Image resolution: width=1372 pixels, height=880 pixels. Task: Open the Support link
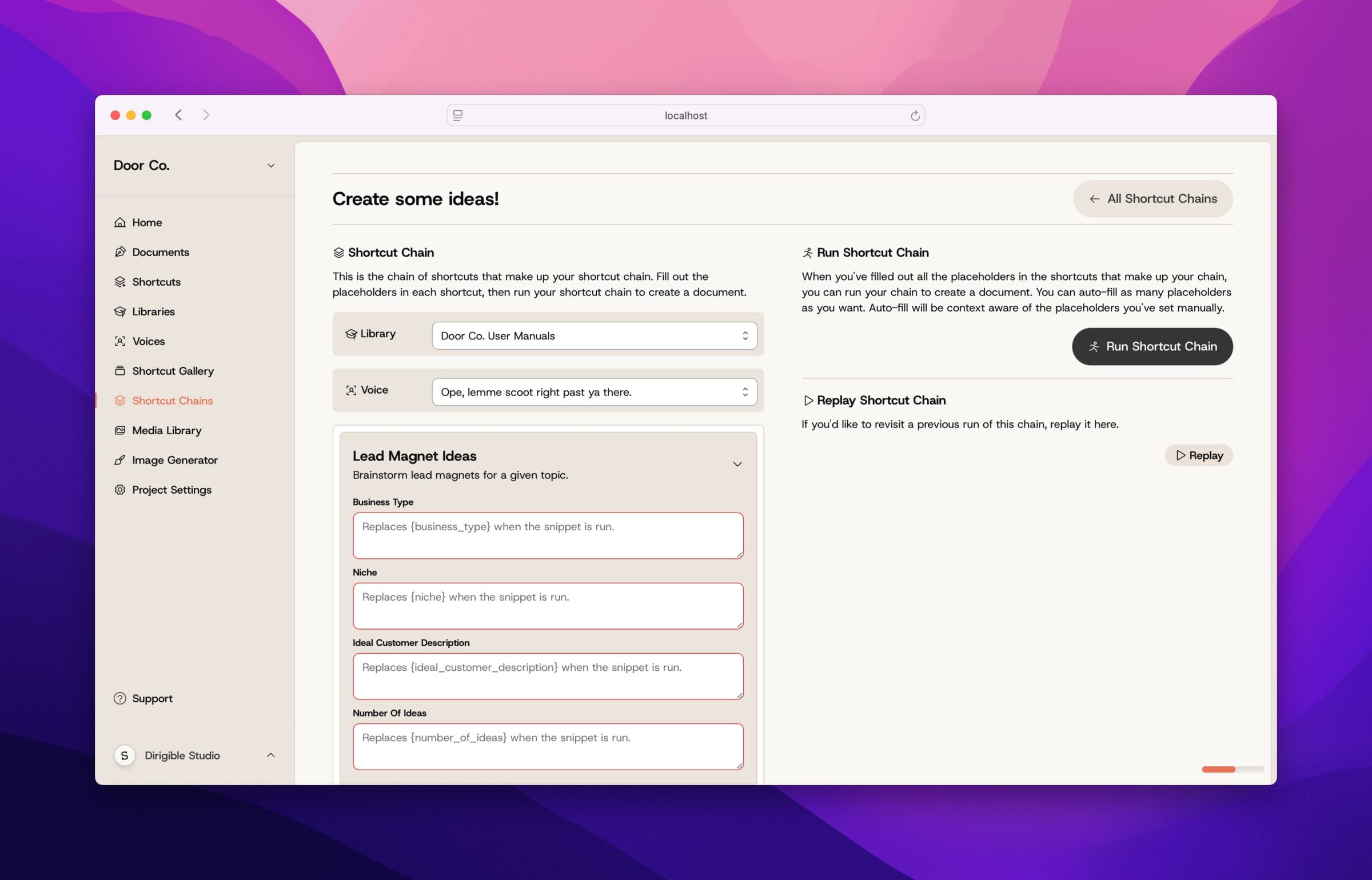(x=152, y=698)
